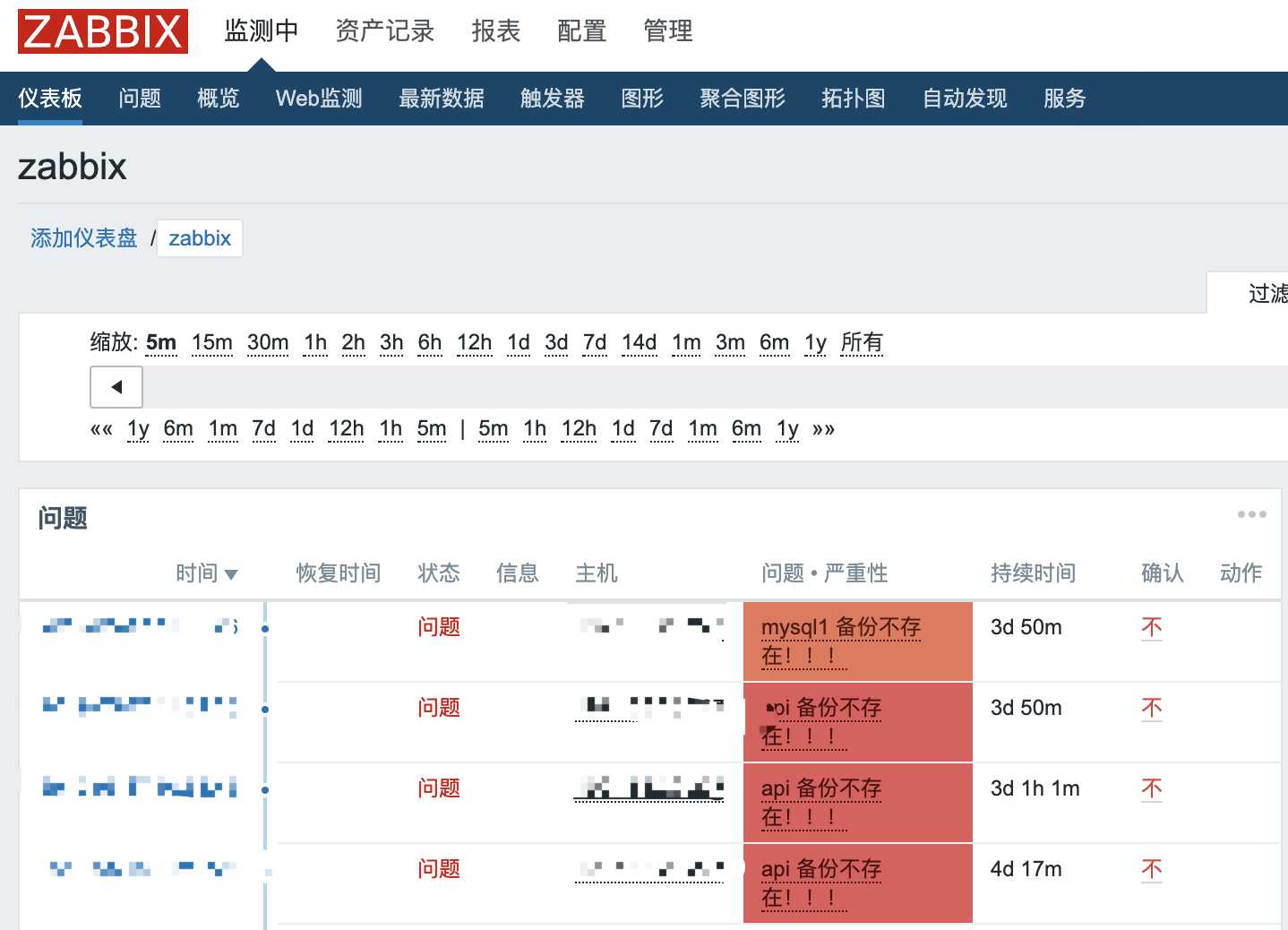This screenshot has width=1288, height=930.
Task: Set zoom to 14d
Action: coord(640,342)
